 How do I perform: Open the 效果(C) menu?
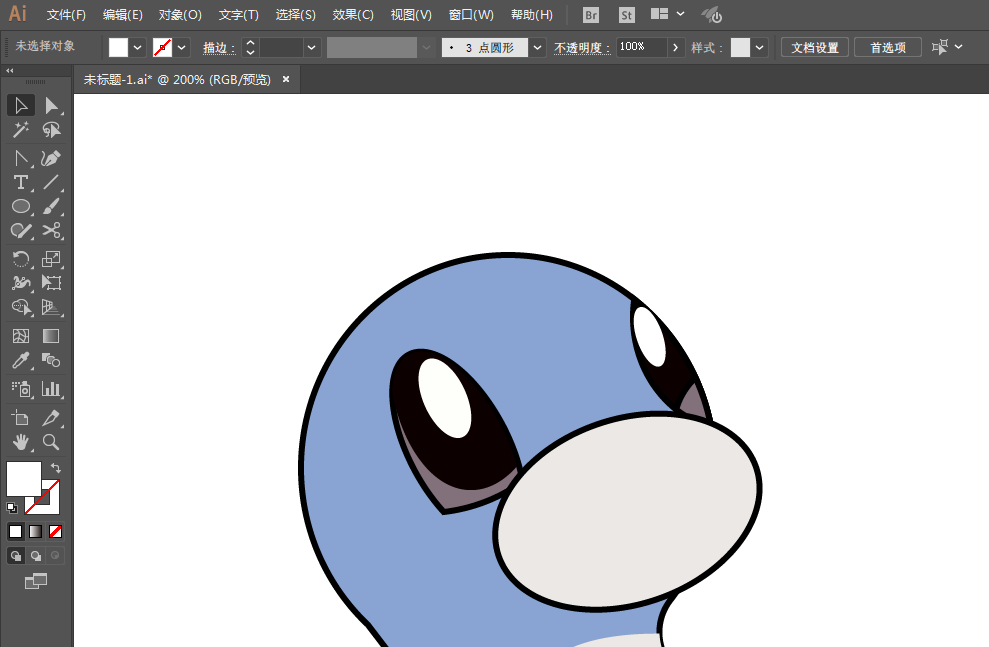point(353,15)
